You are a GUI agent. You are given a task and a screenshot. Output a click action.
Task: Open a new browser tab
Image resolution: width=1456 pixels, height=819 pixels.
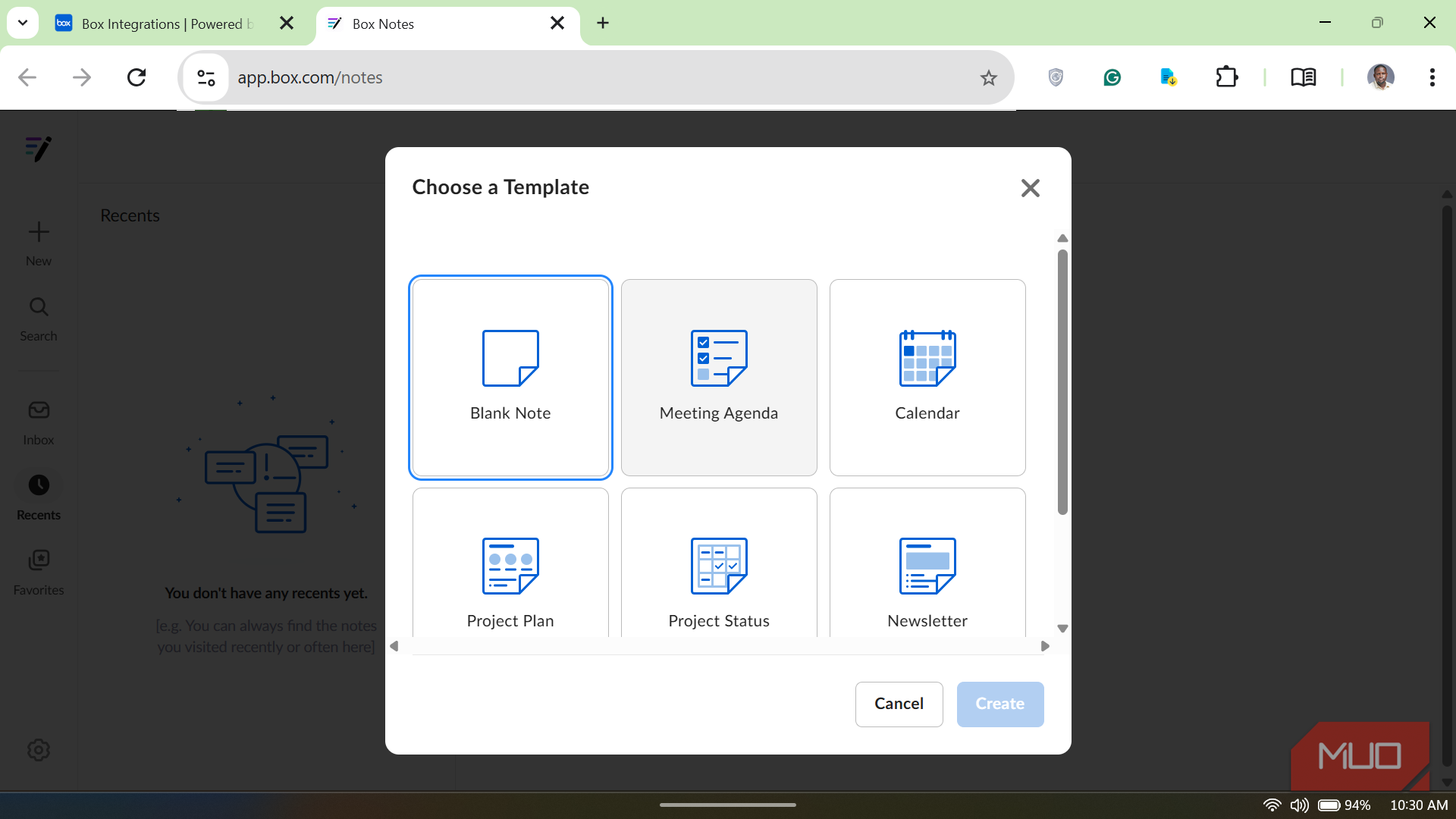coord(603,24)
